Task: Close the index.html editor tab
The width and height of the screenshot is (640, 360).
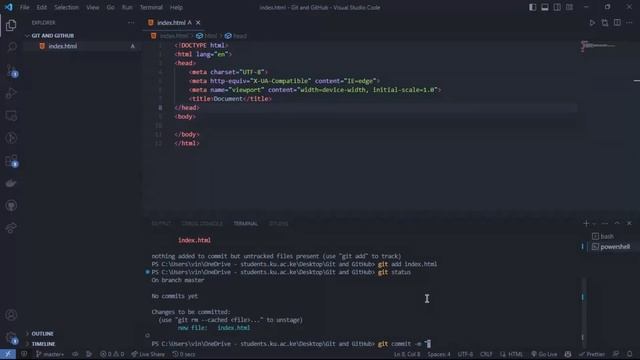Action: [x=198, y=23]
